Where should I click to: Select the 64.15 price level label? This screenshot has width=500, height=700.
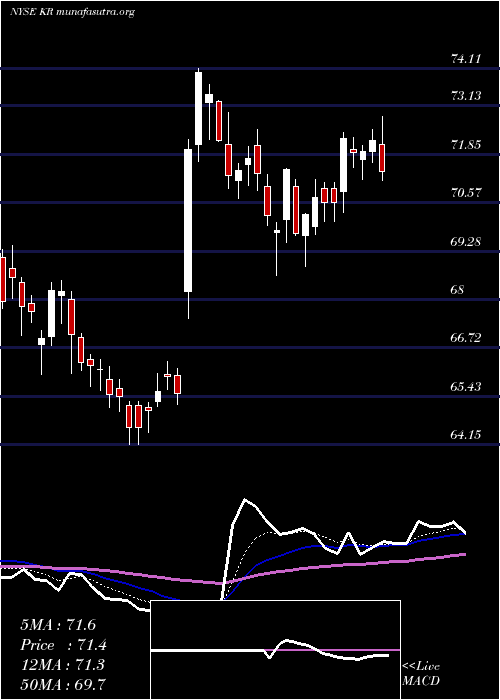pyautogui.click(x=466, y=434)
